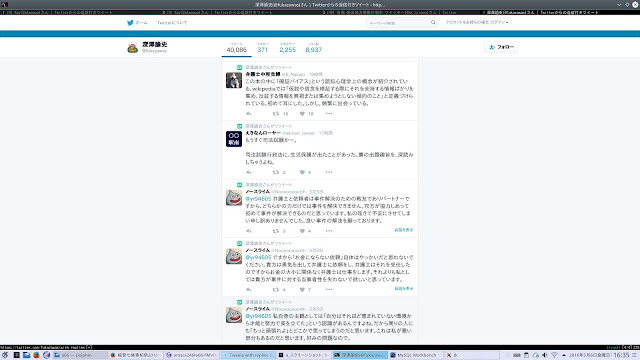640x360 pixels.
Task: Retweet the えきなんローヤー tweet
Action: (276, 172)
